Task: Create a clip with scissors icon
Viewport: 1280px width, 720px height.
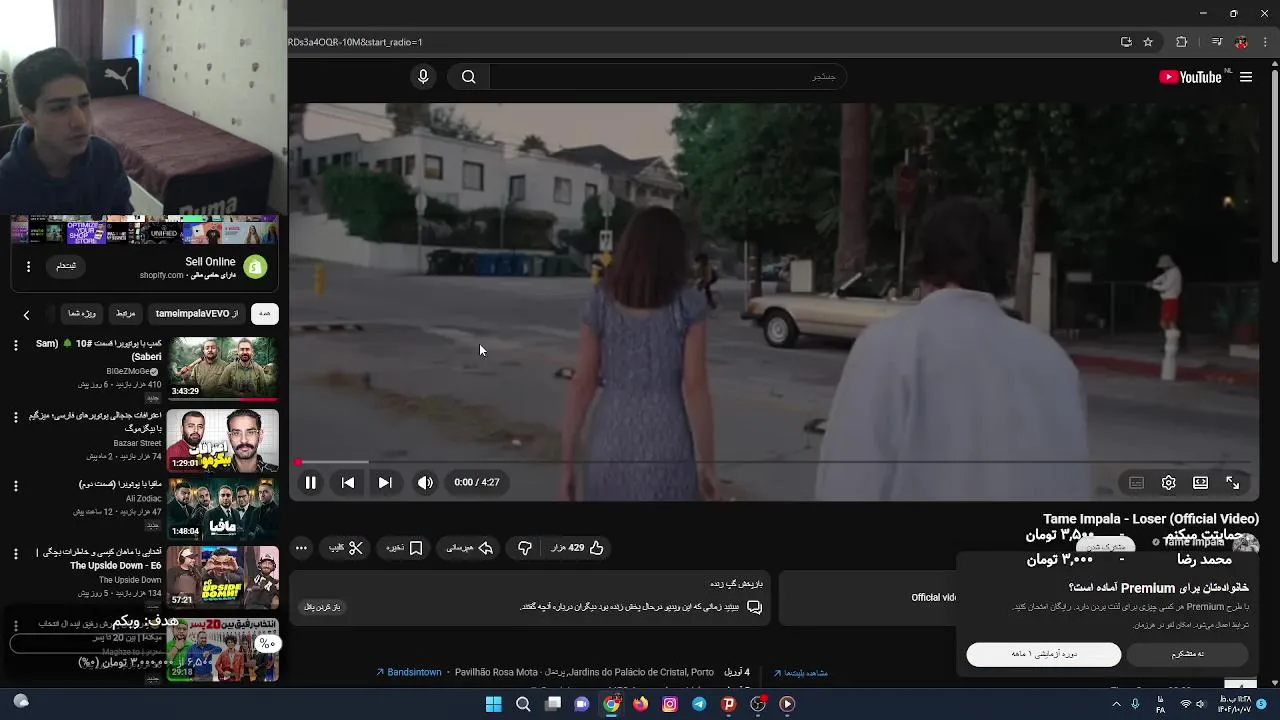Action: click(346, 548)
